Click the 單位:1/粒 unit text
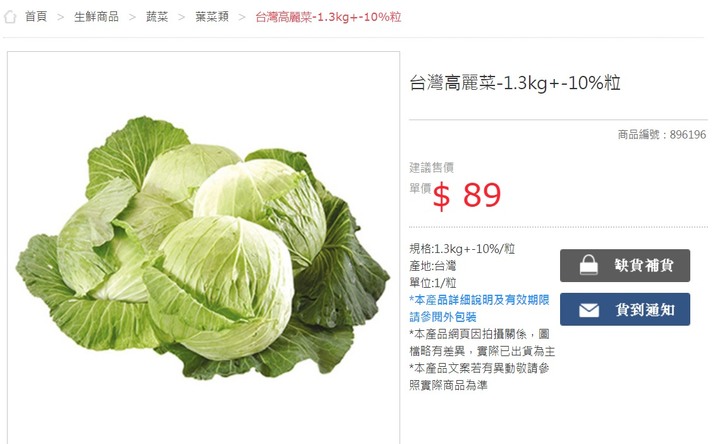 coord(433,283)
